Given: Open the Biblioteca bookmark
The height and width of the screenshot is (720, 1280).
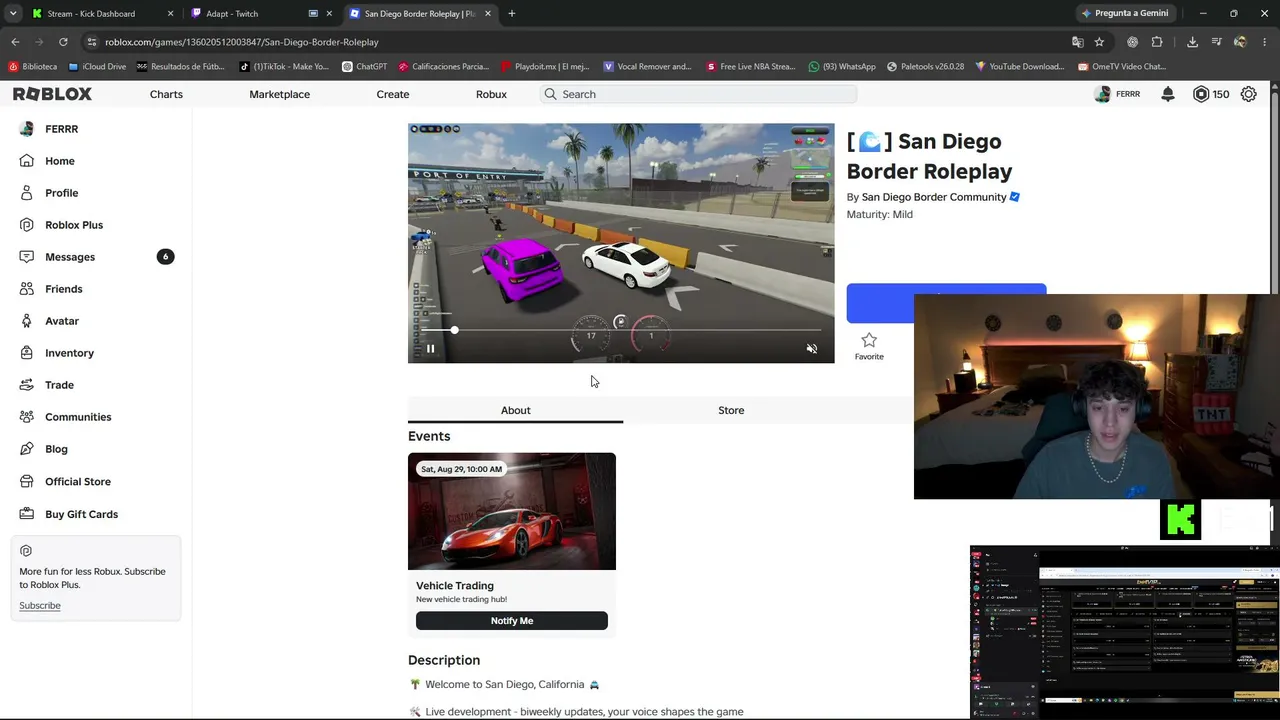Looking at the screenshot, I should click(33, 67).
